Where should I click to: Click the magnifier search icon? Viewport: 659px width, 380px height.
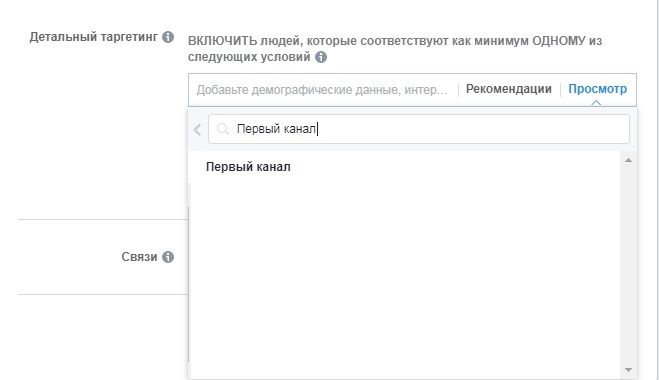[x=223, y=129]
